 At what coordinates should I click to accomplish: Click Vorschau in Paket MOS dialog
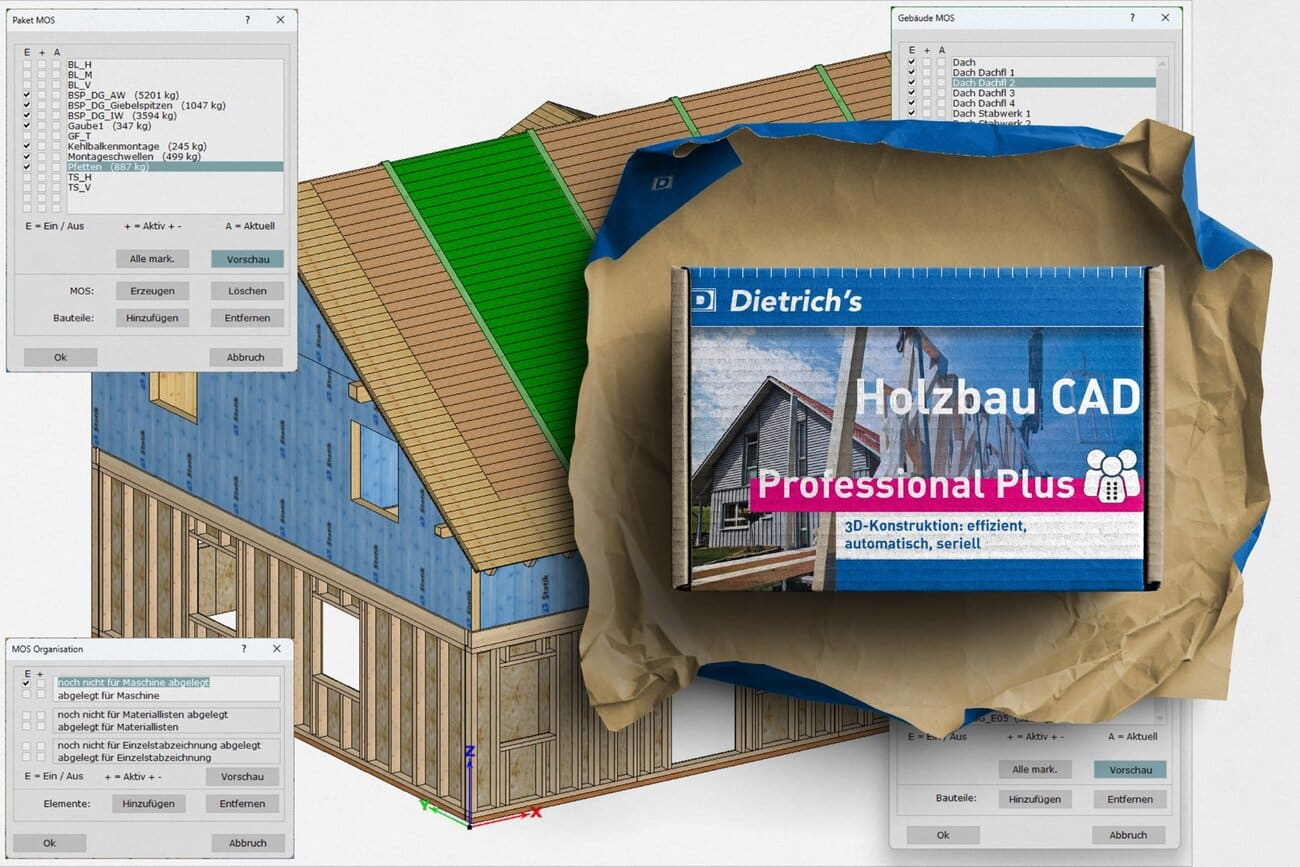[247, 258]
